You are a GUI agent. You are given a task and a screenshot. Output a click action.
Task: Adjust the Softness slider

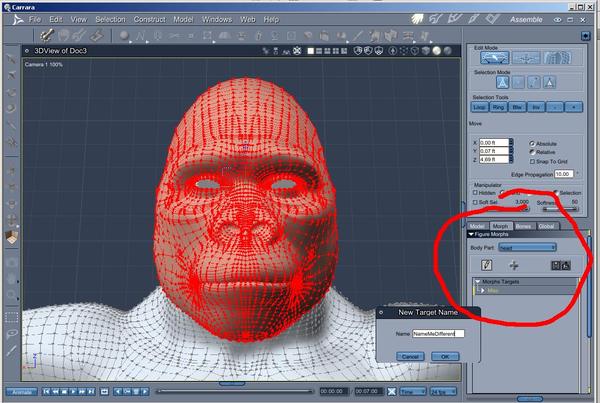[560, 209]
